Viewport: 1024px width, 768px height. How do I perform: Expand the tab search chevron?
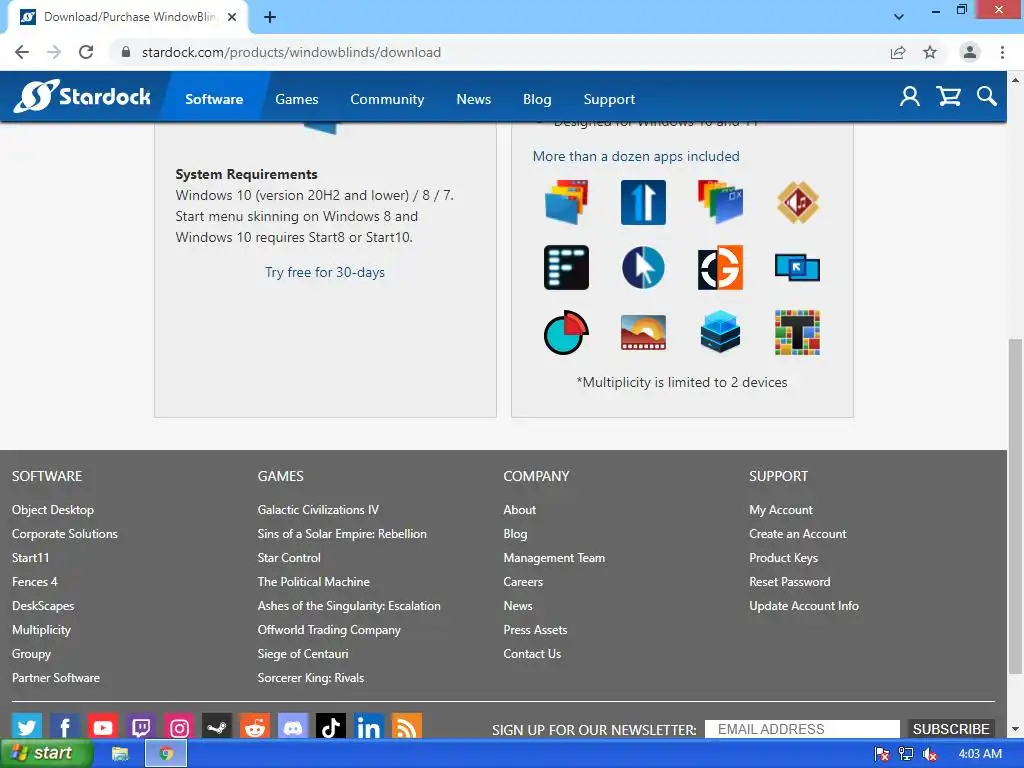(x=899, y=16)
